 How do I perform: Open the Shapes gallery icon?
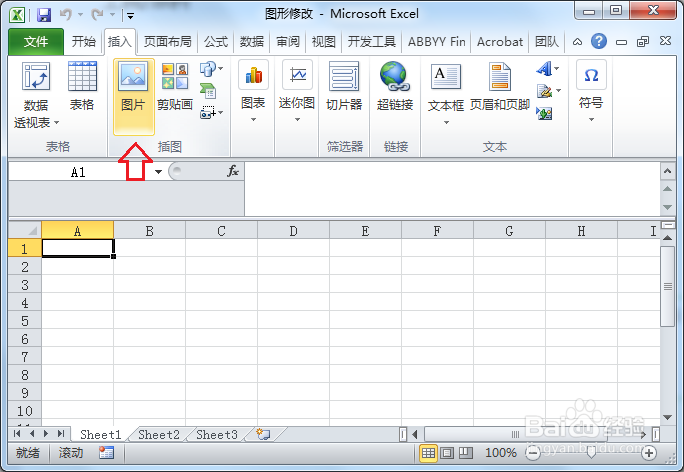click(x=208, y=68)
